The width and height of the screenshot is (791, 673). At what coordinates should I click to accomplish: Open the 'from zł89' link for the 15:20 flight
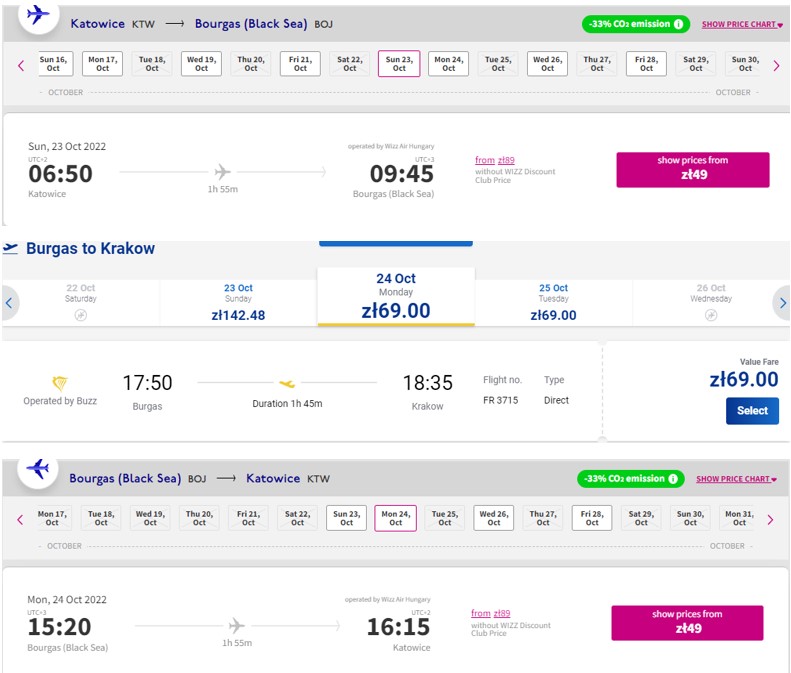pyautogui.click(x=490, y=613)
